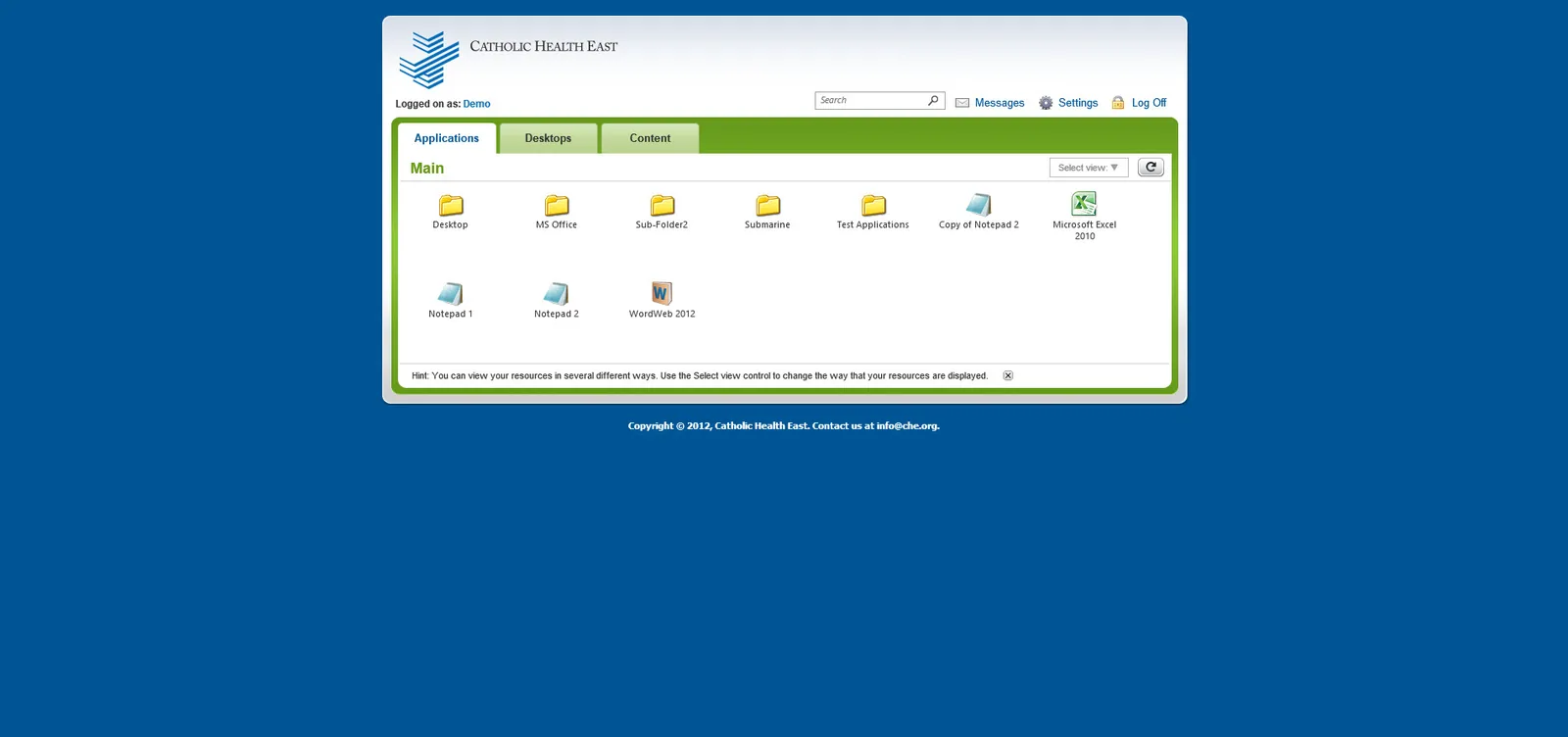
Task: Refresh the applications list
Action: (1151, 168)
